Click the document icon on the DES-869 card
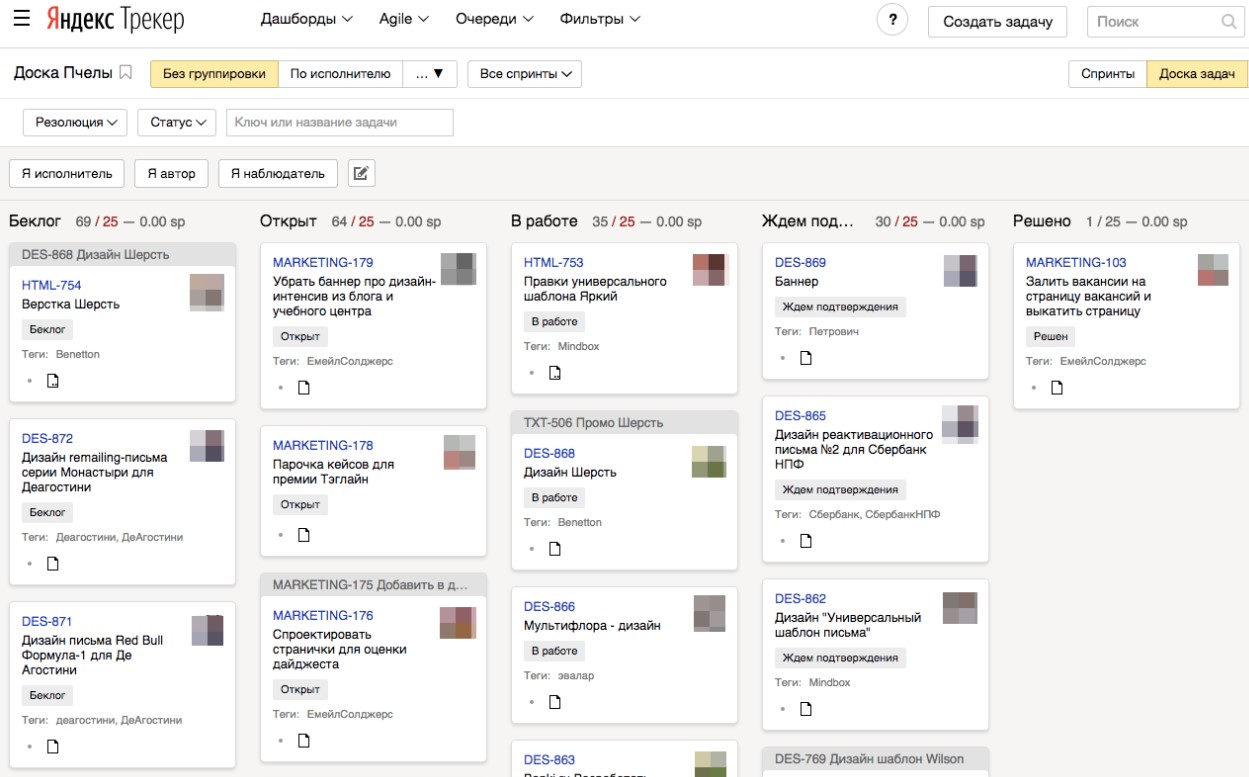 [x=806, y=358]
